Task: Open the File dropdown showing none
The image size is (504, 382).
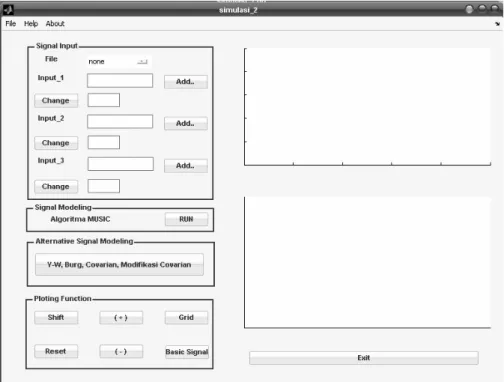Action: click(119, 62)
